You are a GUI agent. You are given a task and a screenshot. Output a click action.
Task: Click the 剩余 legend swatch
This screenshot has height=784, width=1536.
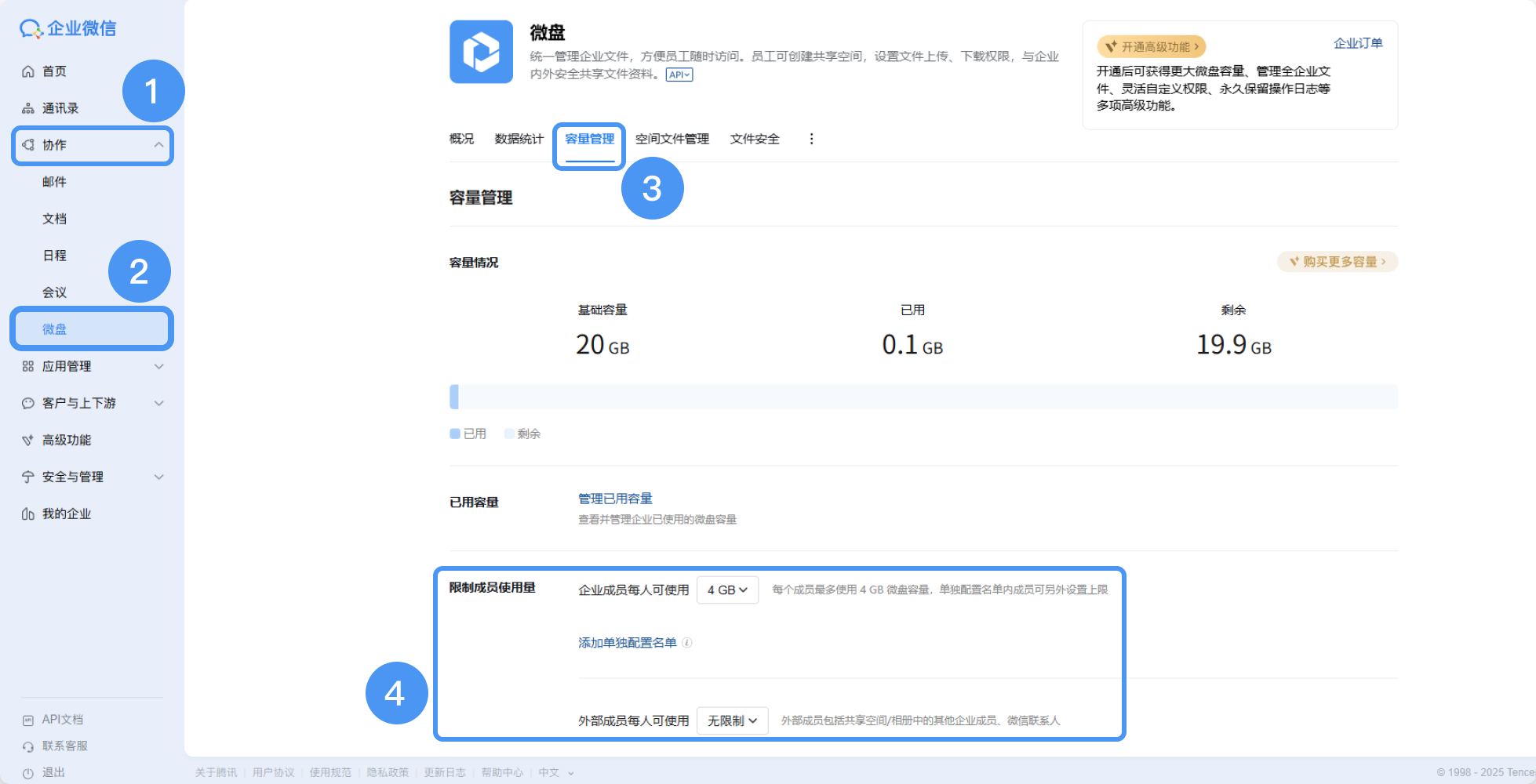[509, 434]
